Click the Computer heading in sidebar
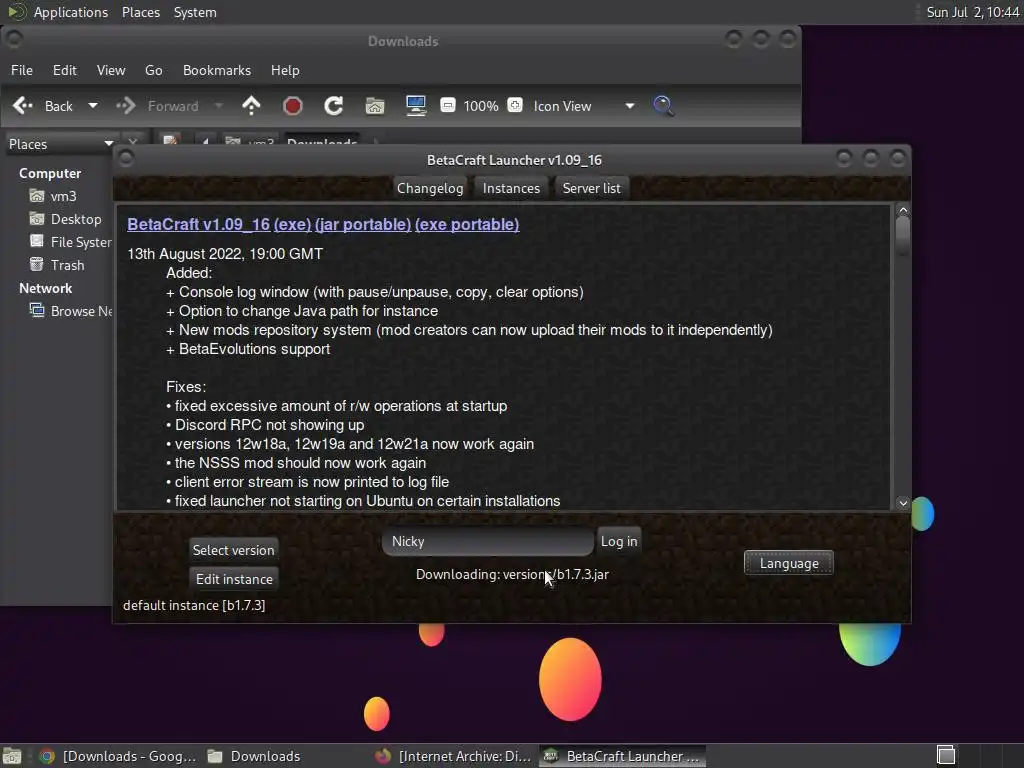This screenshot has height=768, width=1024. tap(50, 173)
